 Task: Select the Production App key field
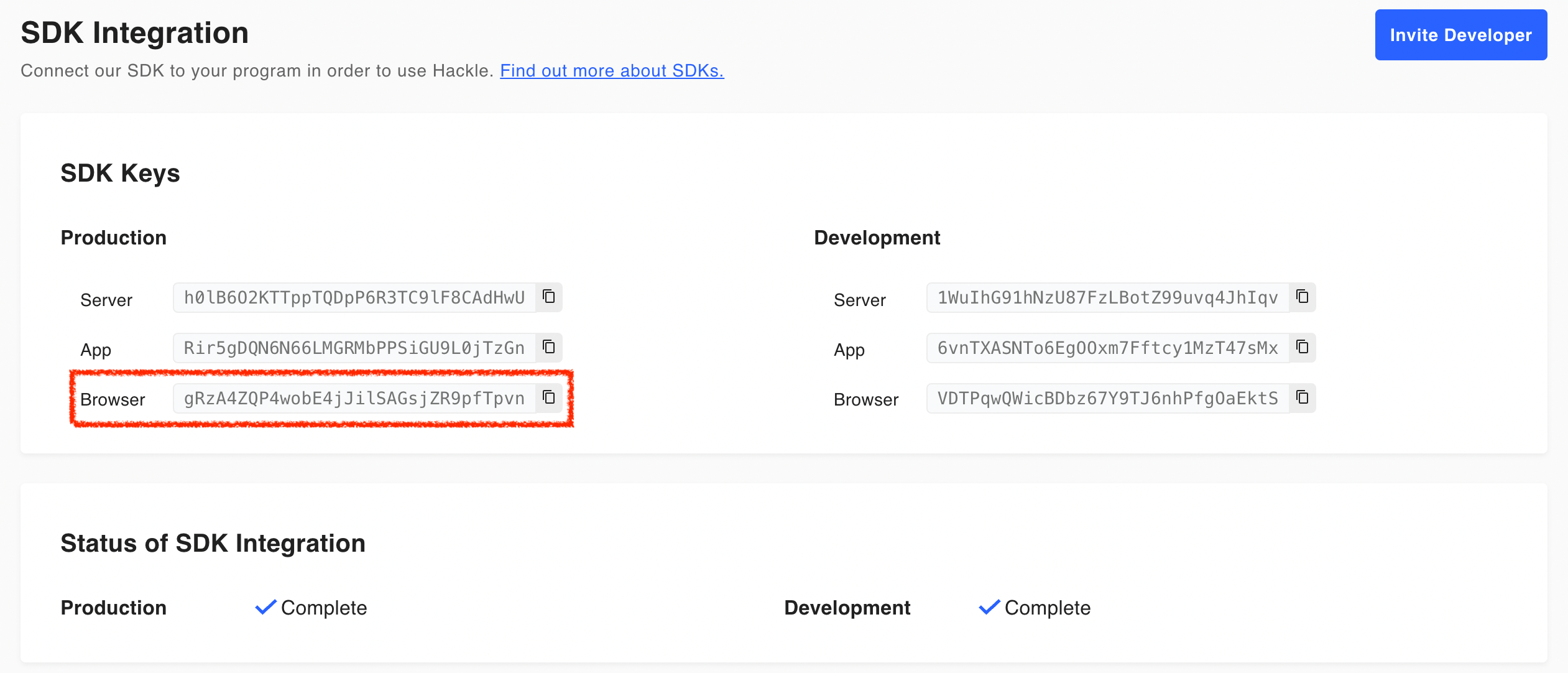pyautogui.click(x=354, y=348)
